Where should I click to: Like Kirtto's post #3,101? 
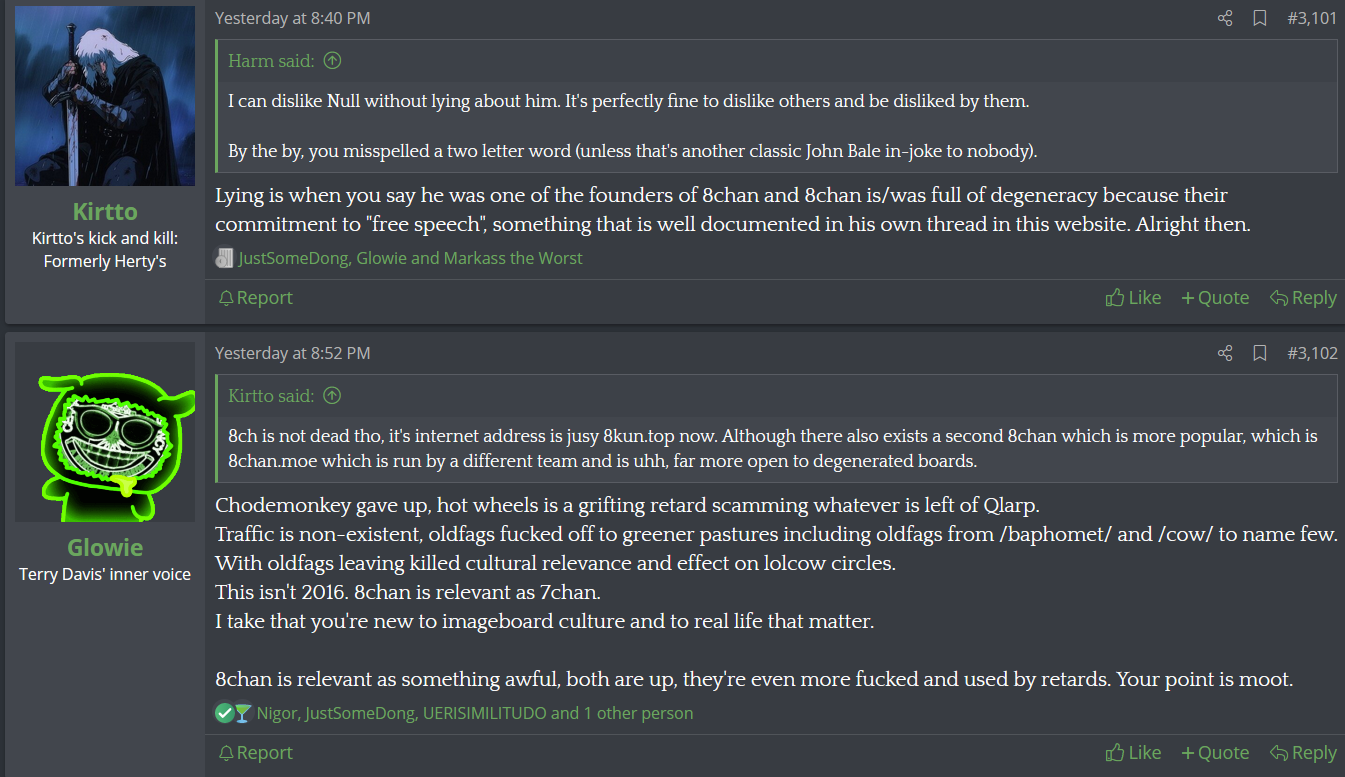pyautogui.click(x=1133, y=298)
